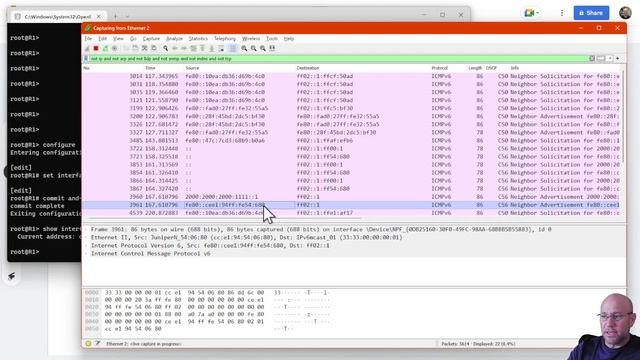This screenshot has height=360, width=640.
Task: Open the Telephony menu
Action: coord(225,38)
